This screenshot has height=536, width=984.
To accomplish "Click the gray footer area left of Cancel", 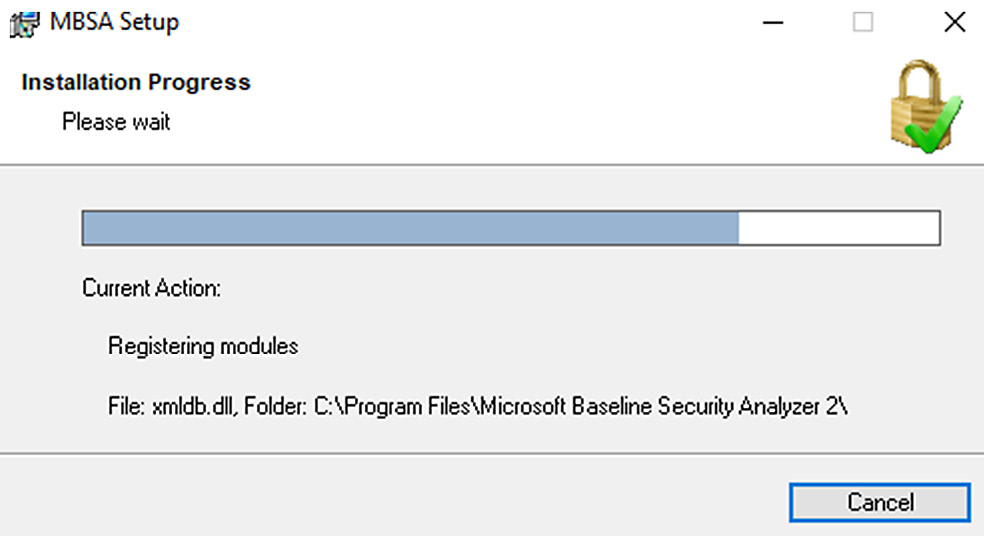I will click(x=389, y=496).
